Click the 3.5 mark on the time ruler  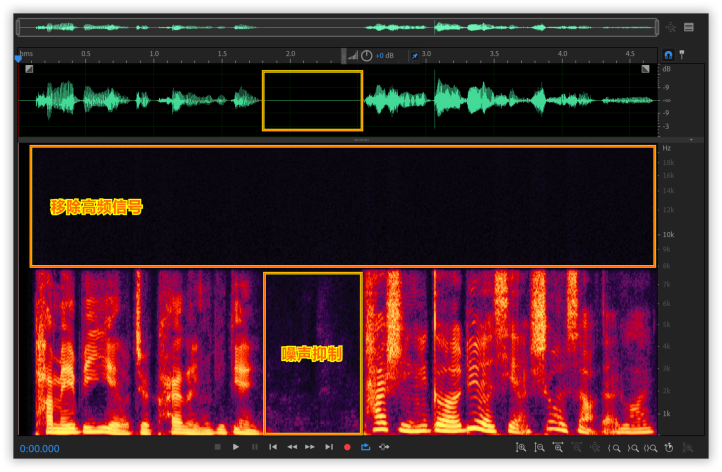[x=494, y=53]
